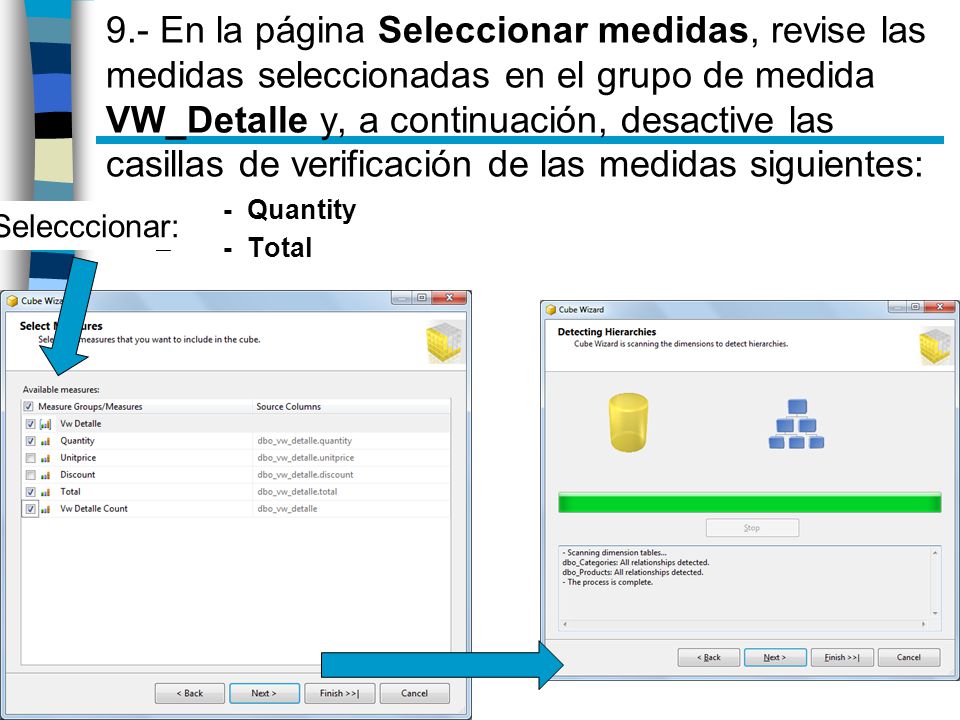Click the 'dbo_Products: All relationships detected.' log line

point(632,572)
